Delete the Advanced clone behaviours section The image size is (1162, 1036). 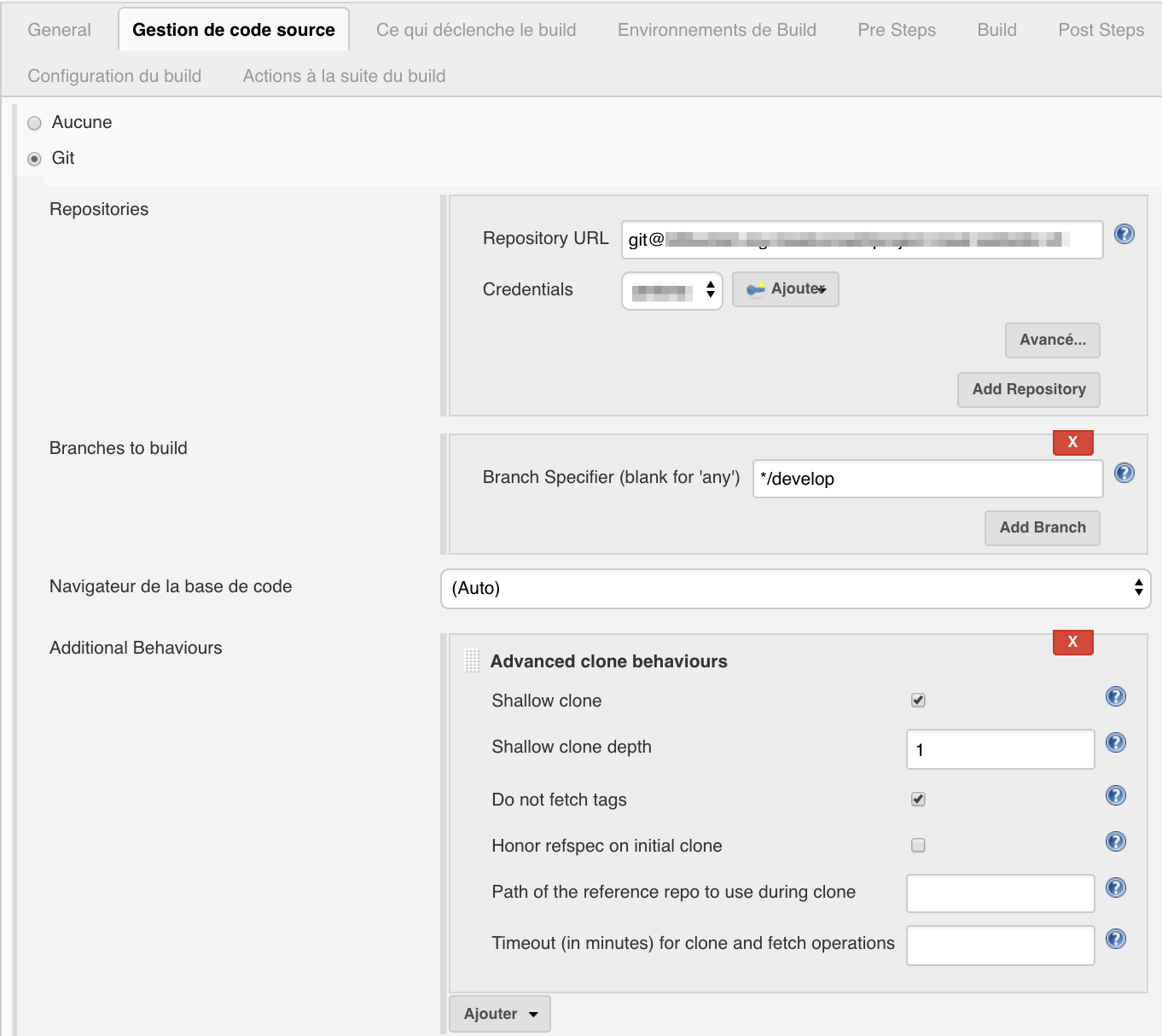[1072, 642]
